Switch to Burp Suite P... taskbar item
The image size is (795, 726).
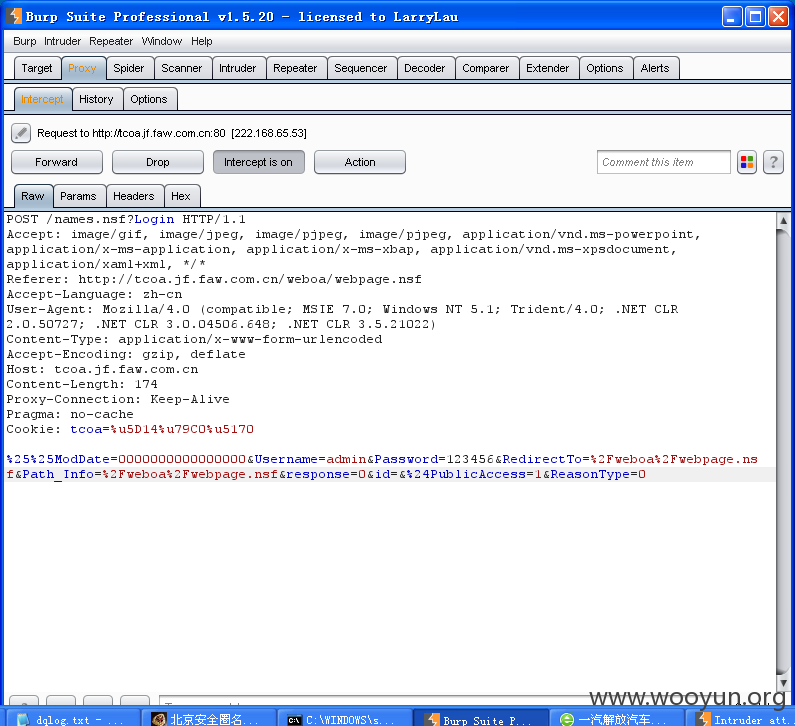click(481, 719)
